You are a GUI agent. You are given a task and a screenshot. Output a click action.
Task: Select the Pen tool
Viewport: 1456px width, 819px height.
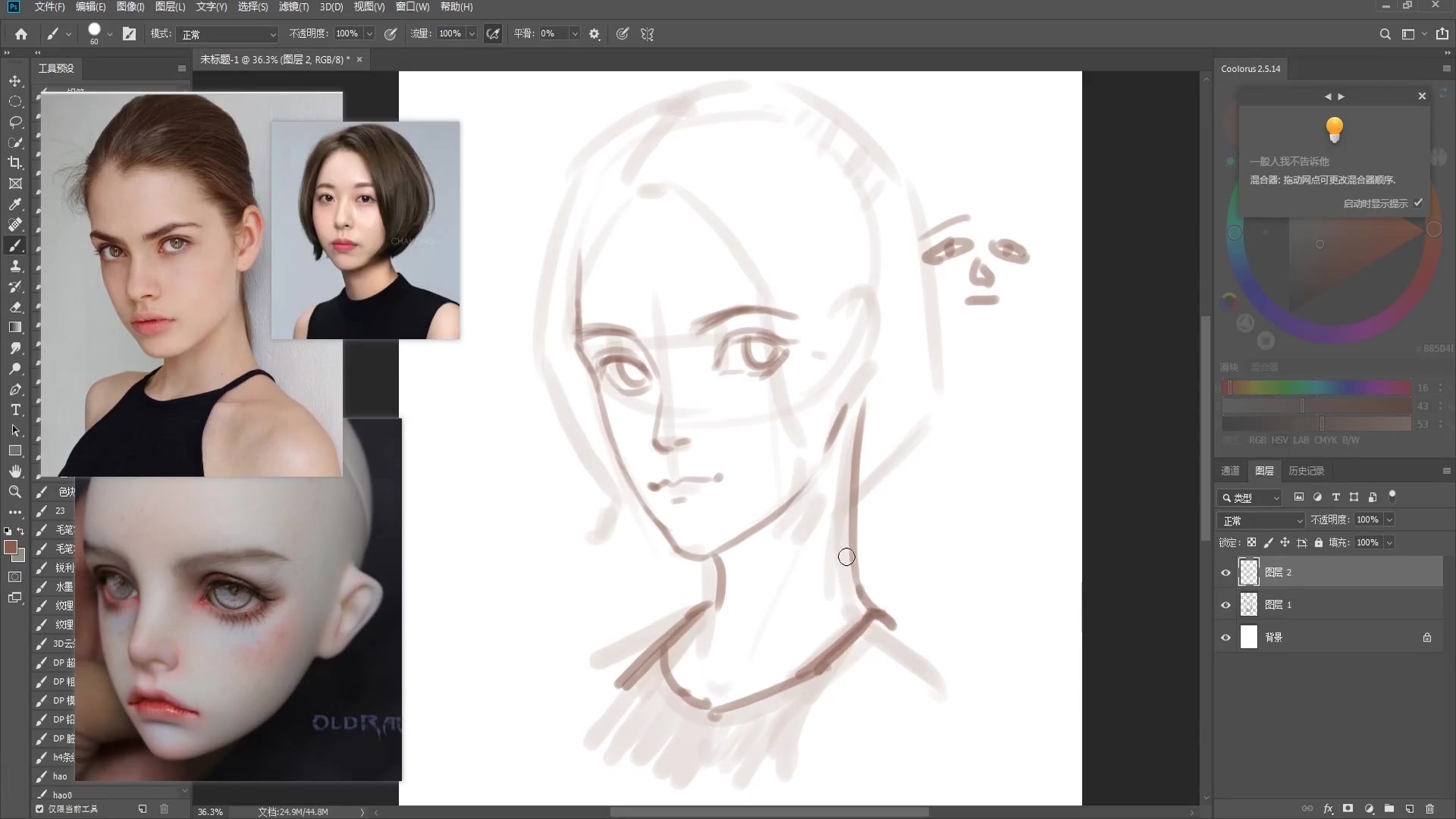point(15,389)
